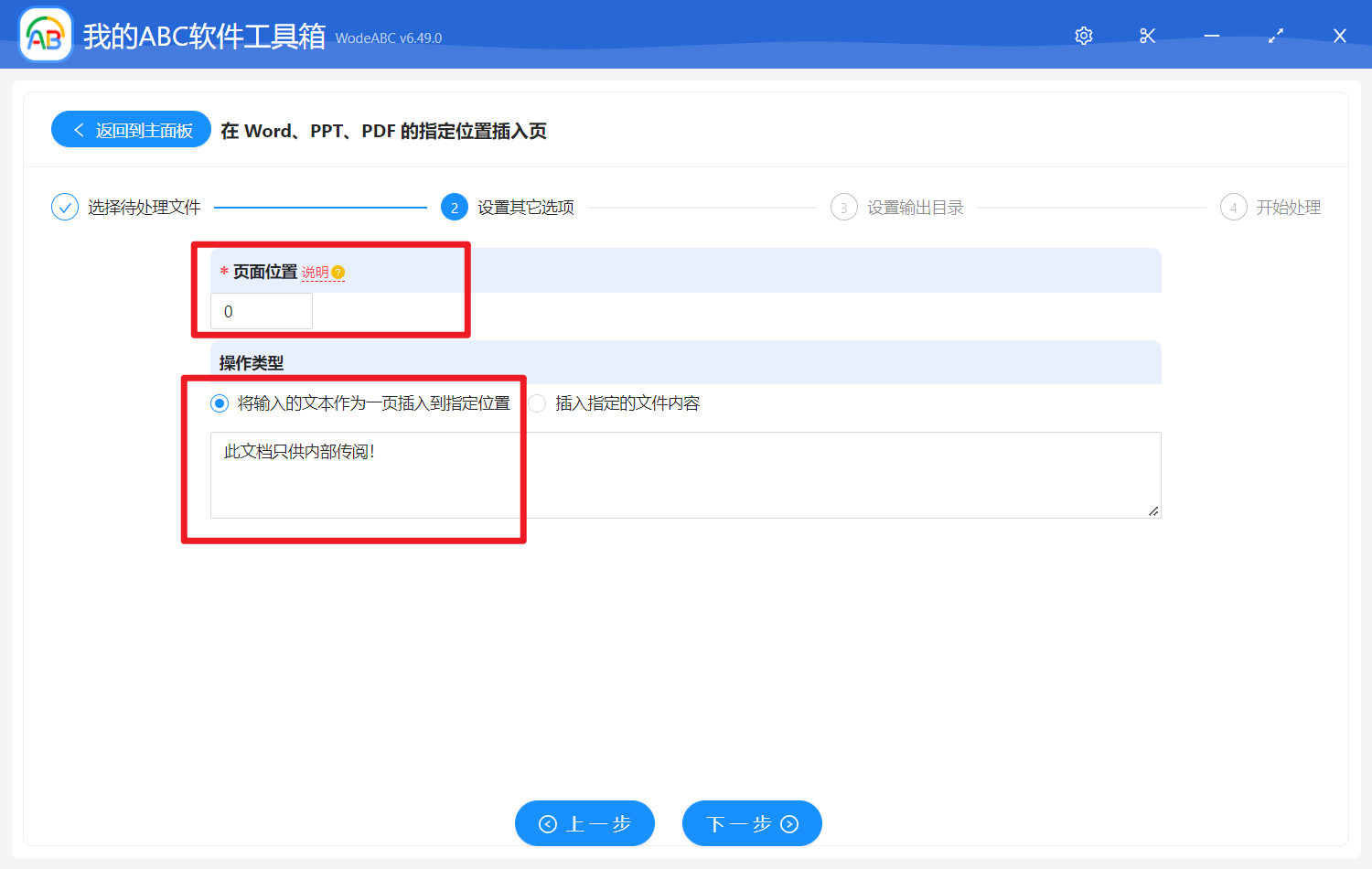Click the step 2 numbered circle
1372x869 pixels.
coord(455,208)
